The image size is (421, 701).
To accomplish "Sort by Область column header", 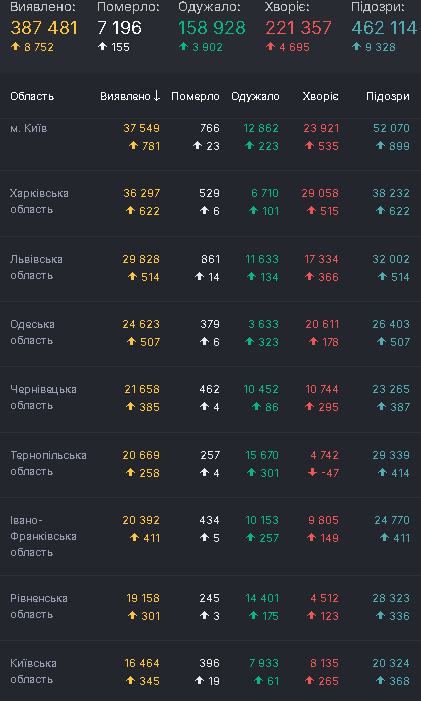I will pyautogui.click(x=32, y=96).
